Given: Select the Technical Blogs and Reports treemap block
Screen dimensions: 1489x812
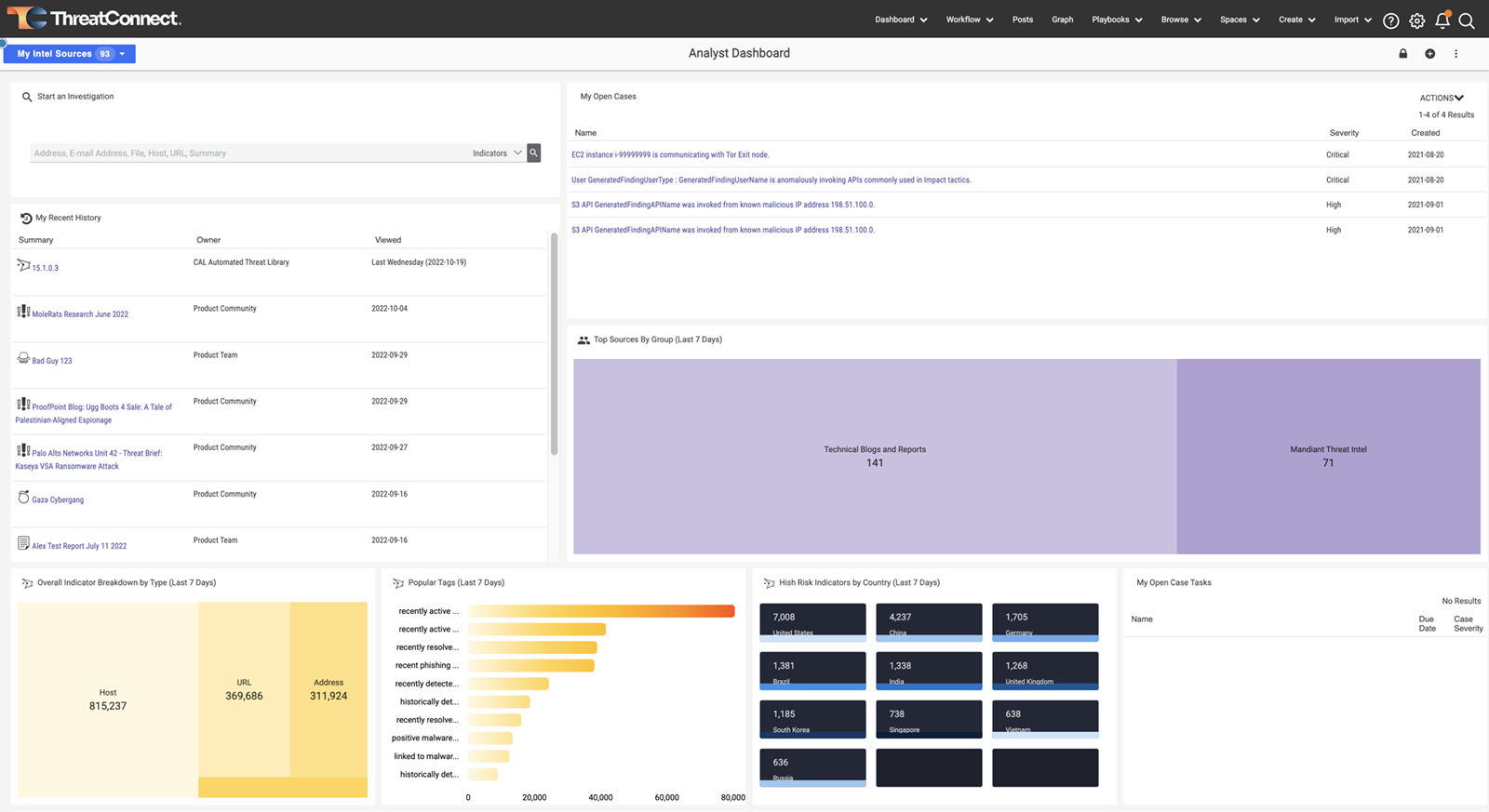Looking at the screenshot, I should (x=875, y=457).
